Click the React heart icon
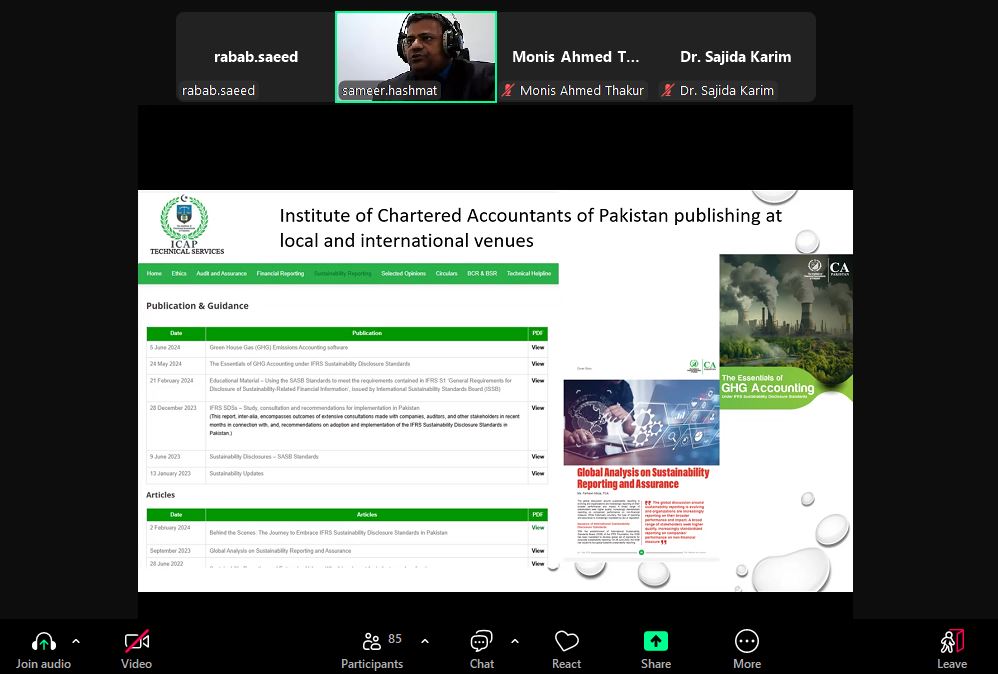This screenshot has height=674, width=998. 566,642
